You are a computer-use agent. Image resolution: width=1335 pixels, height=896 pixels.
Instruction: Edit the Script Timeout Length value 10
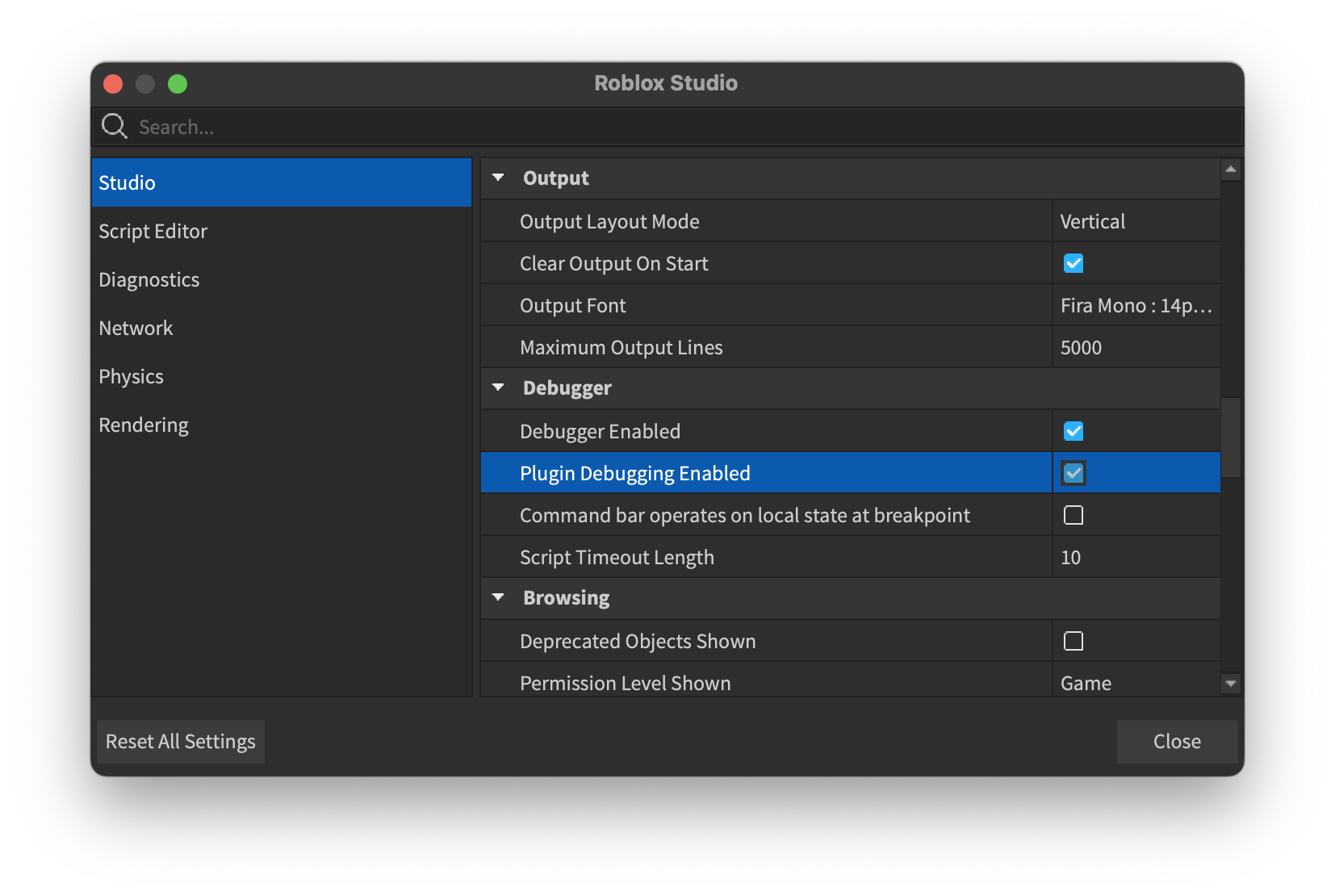click(1136, 557)
